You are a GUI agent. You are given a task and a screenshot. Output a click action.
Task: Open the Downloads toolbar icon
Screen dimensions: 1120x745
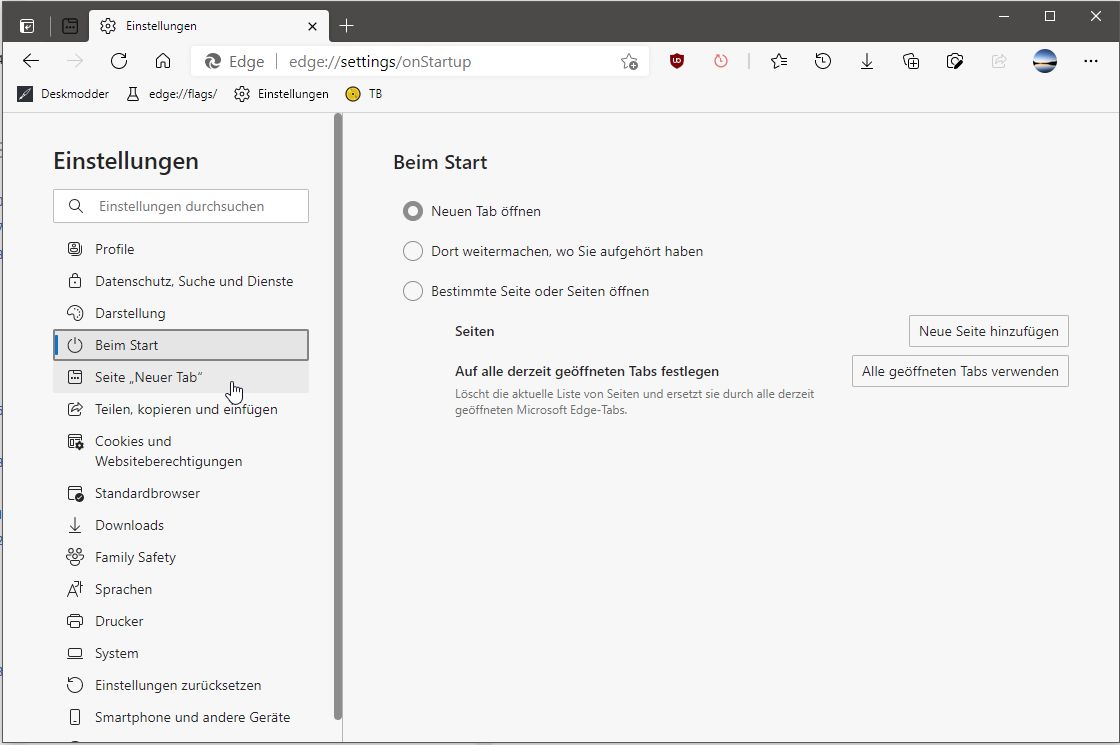[867, 61]
